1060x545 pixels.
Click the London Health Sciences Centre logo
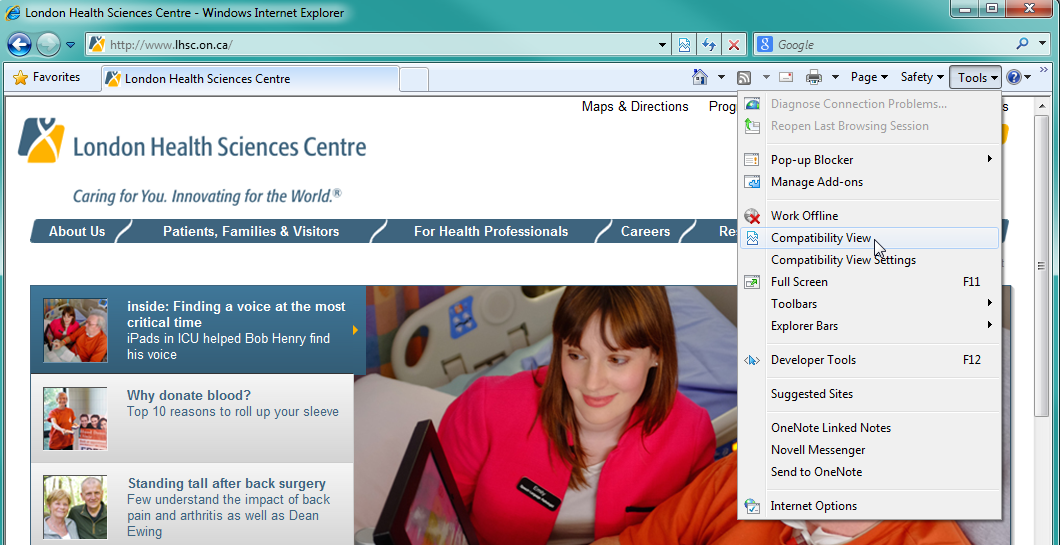(x=192, y=141)
